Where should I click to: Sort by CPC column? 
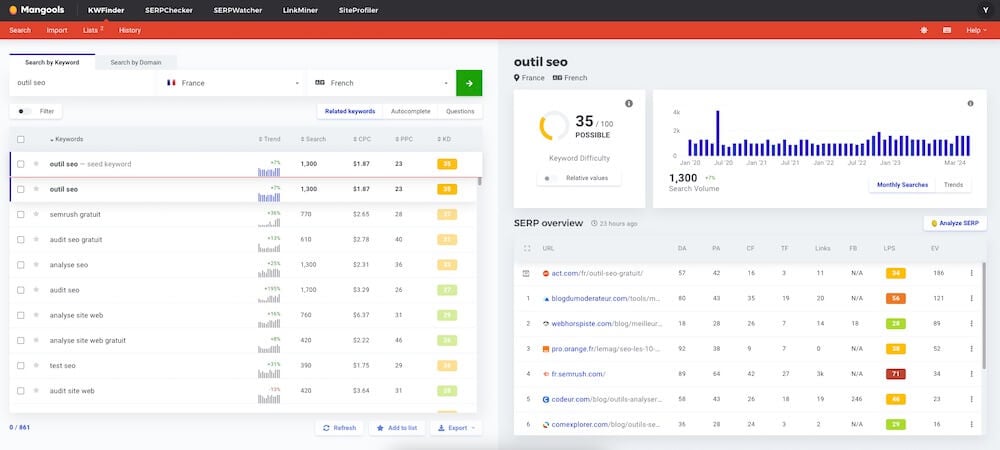tap(362, 139)
